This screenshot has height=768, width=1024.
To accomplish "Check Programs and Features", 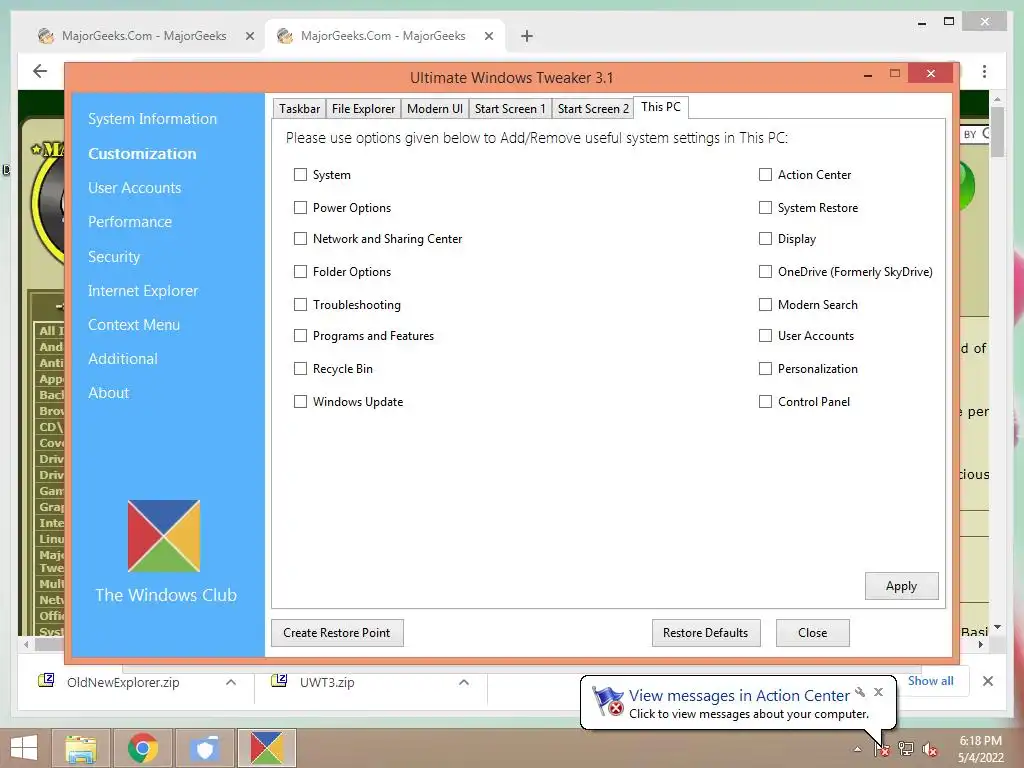I will pyautogui.click(x=300, y=336).
